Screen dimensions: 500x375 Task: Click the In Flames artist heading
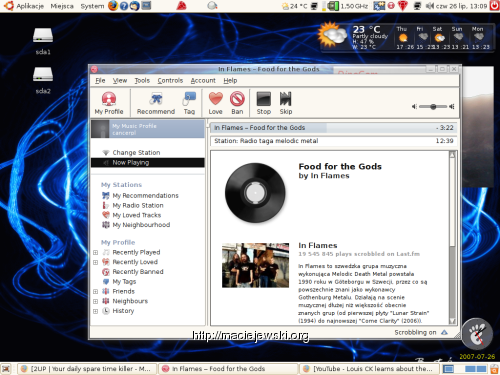click(318, 245)
